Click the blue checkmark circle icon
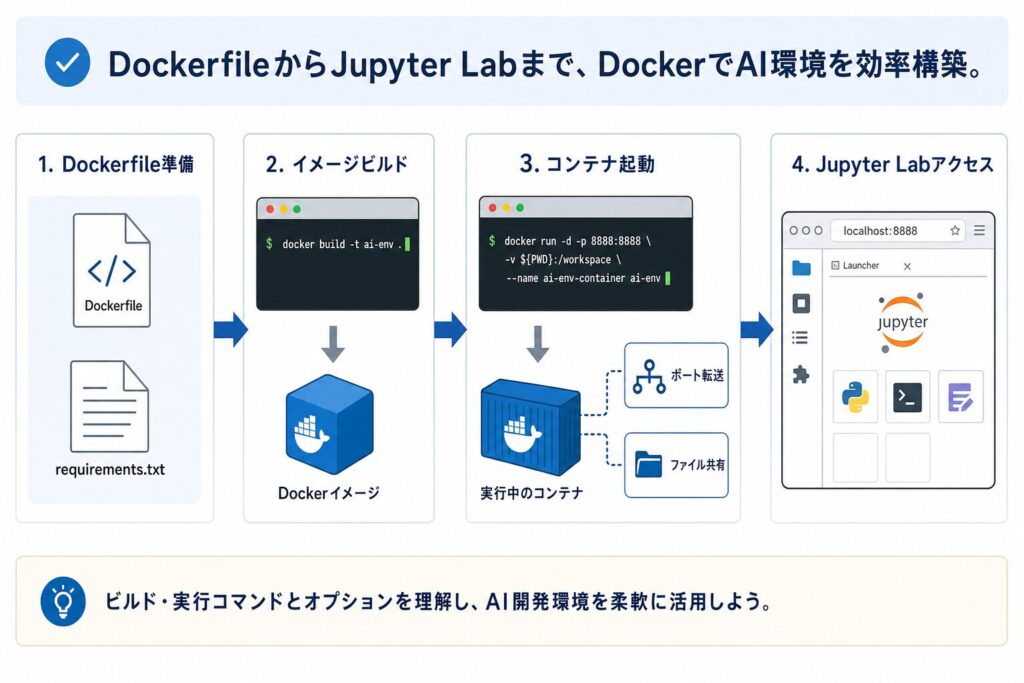The width and height of the screenshot is (1024, 683). (67, 62)
